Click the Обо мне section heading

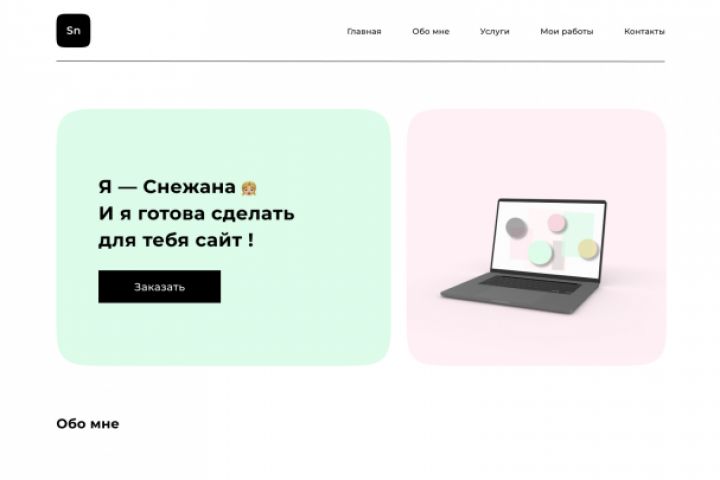coord(88,424)
